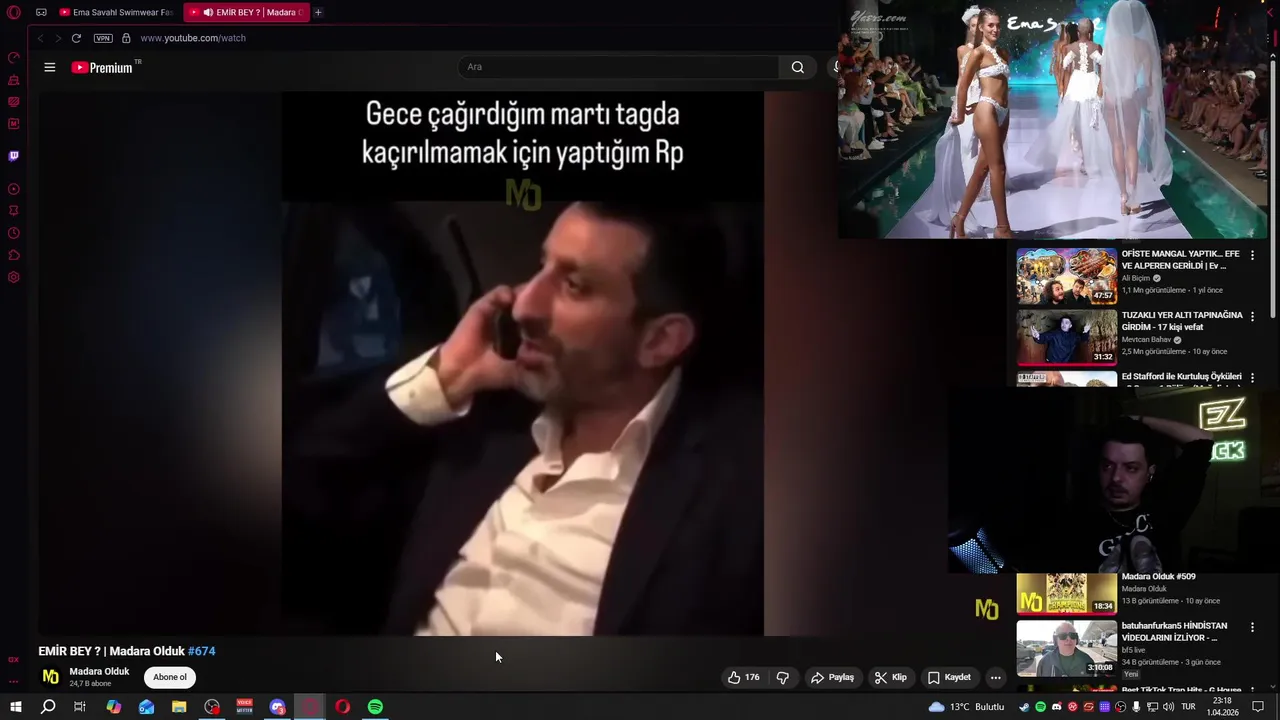This screenshot has height=720, width=1280.
Task: Switch TUR keyboard language indicator
Action: pos(1190,707)
